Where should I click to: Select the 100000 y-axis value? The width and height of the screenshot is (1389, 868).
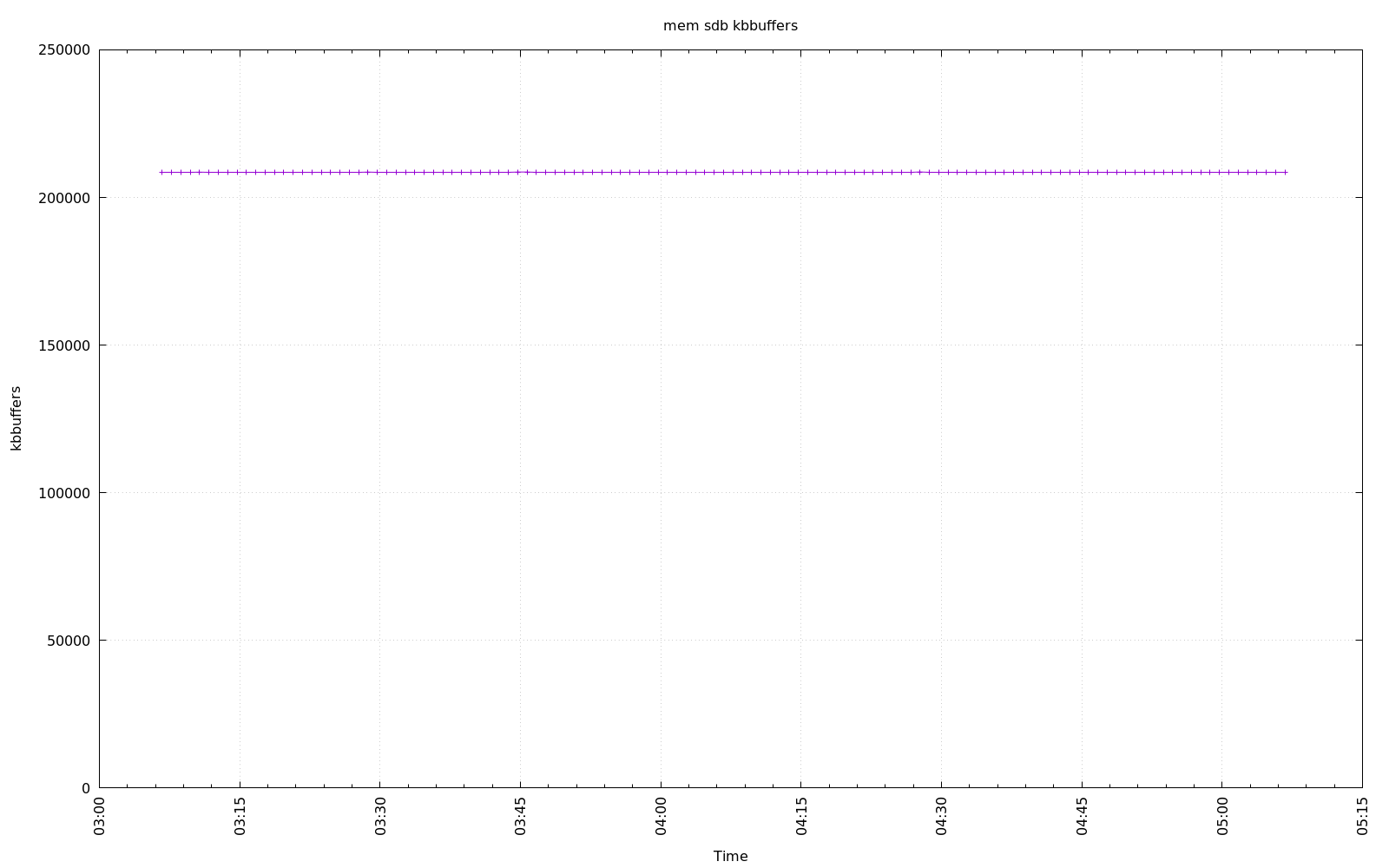64,493
